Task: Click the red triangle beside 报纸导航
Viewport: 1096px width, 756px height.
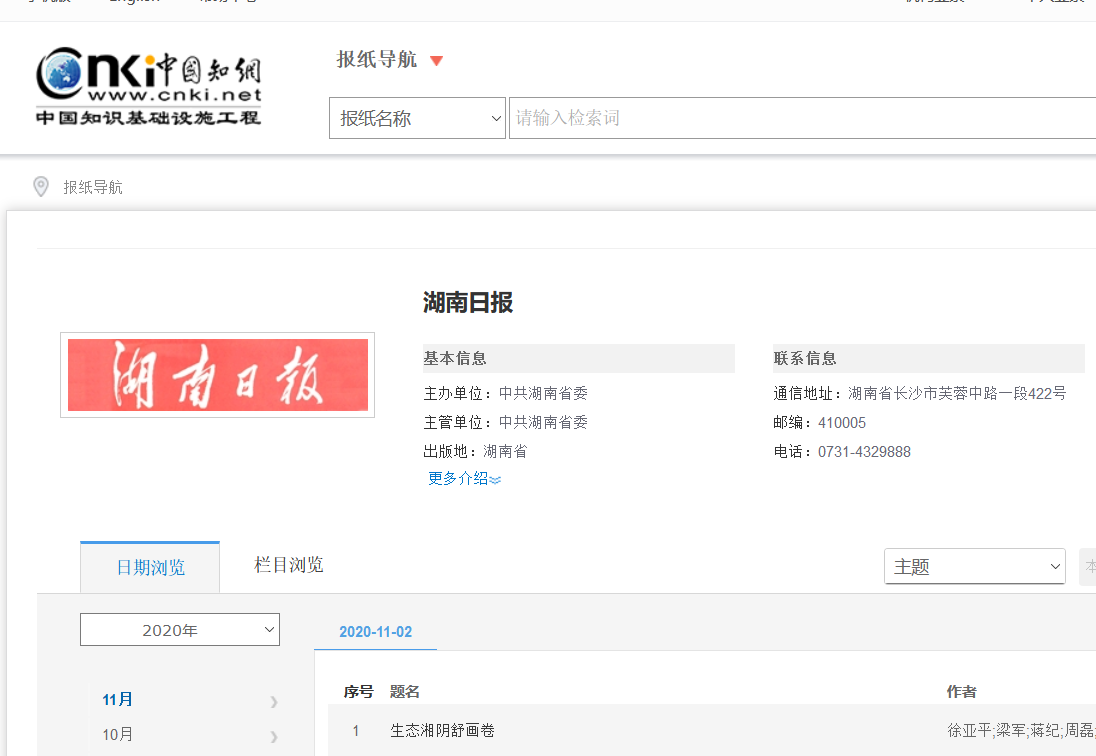Action: [x=436, y=61]
